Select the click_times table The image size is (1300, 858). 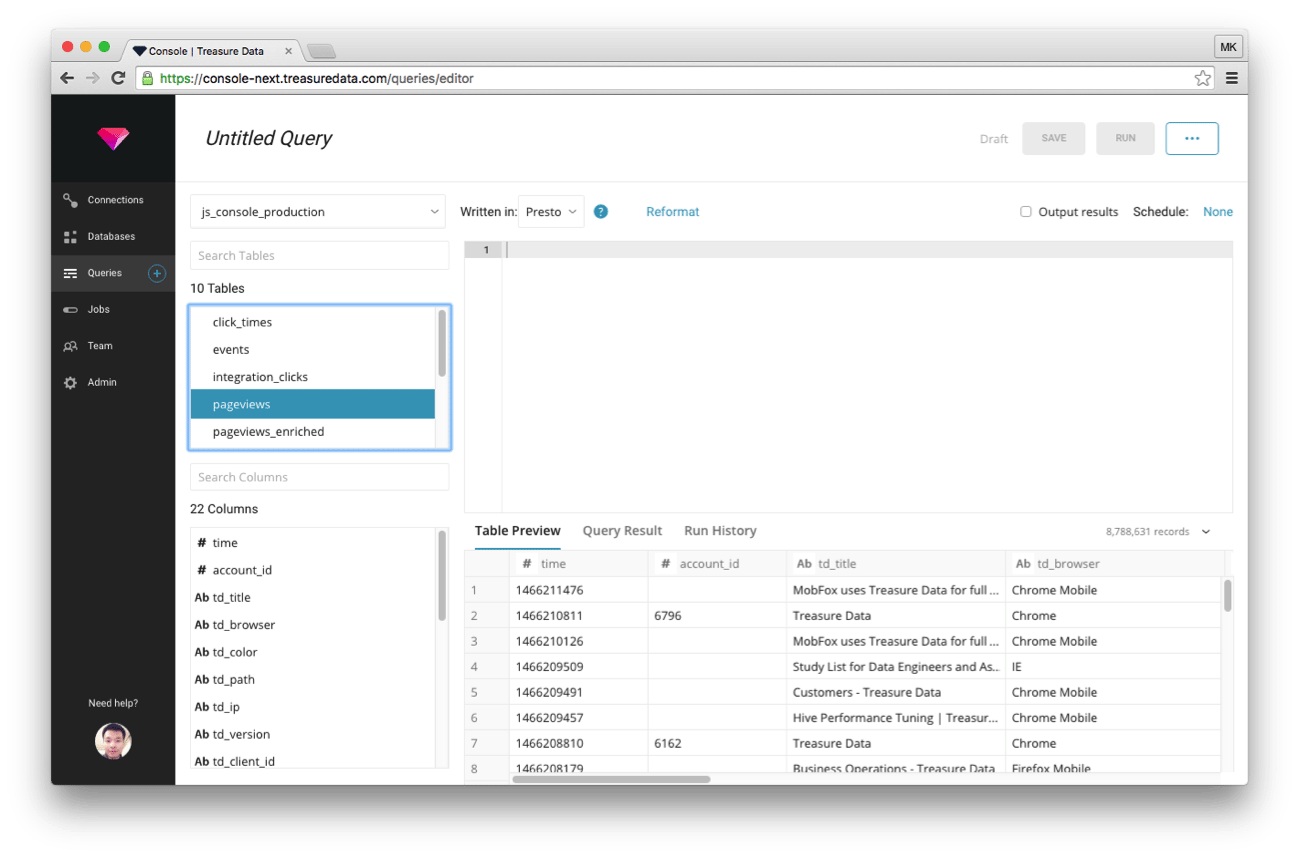tap(313, 323)
